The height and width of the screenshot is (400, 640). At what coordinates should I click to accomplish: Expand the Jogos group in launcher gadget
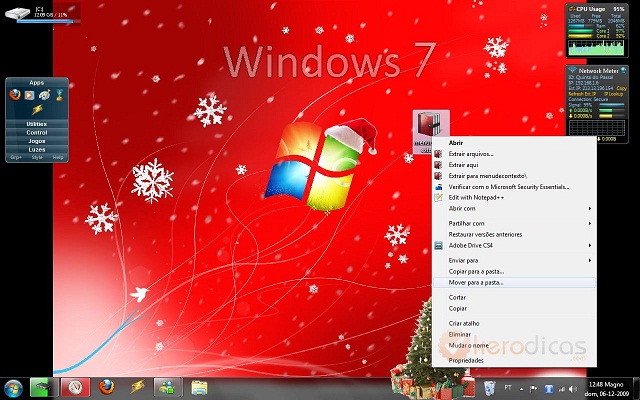coord(37,141)
